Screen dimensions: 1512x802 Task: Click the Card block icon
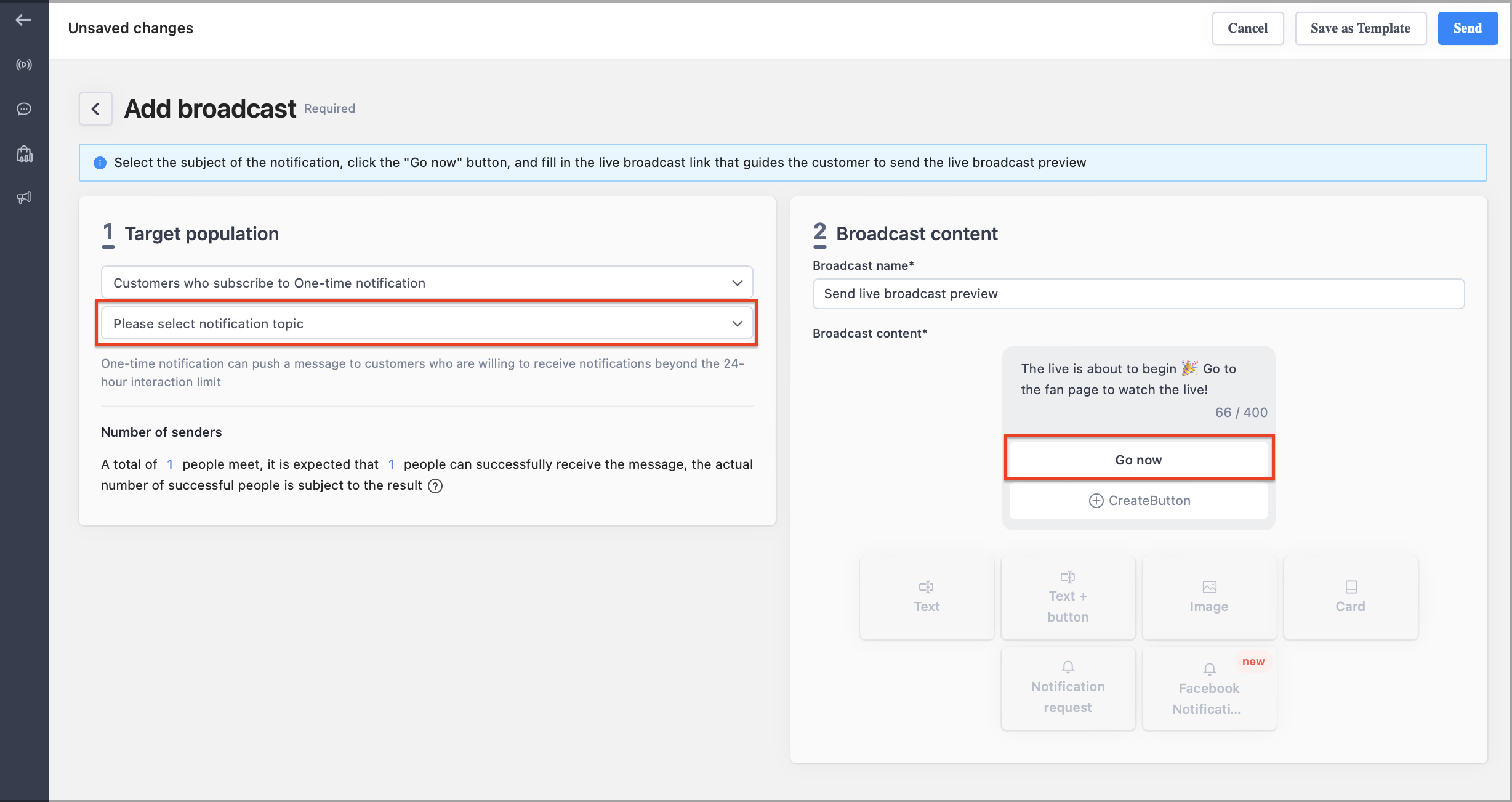tap(1351, 587)
